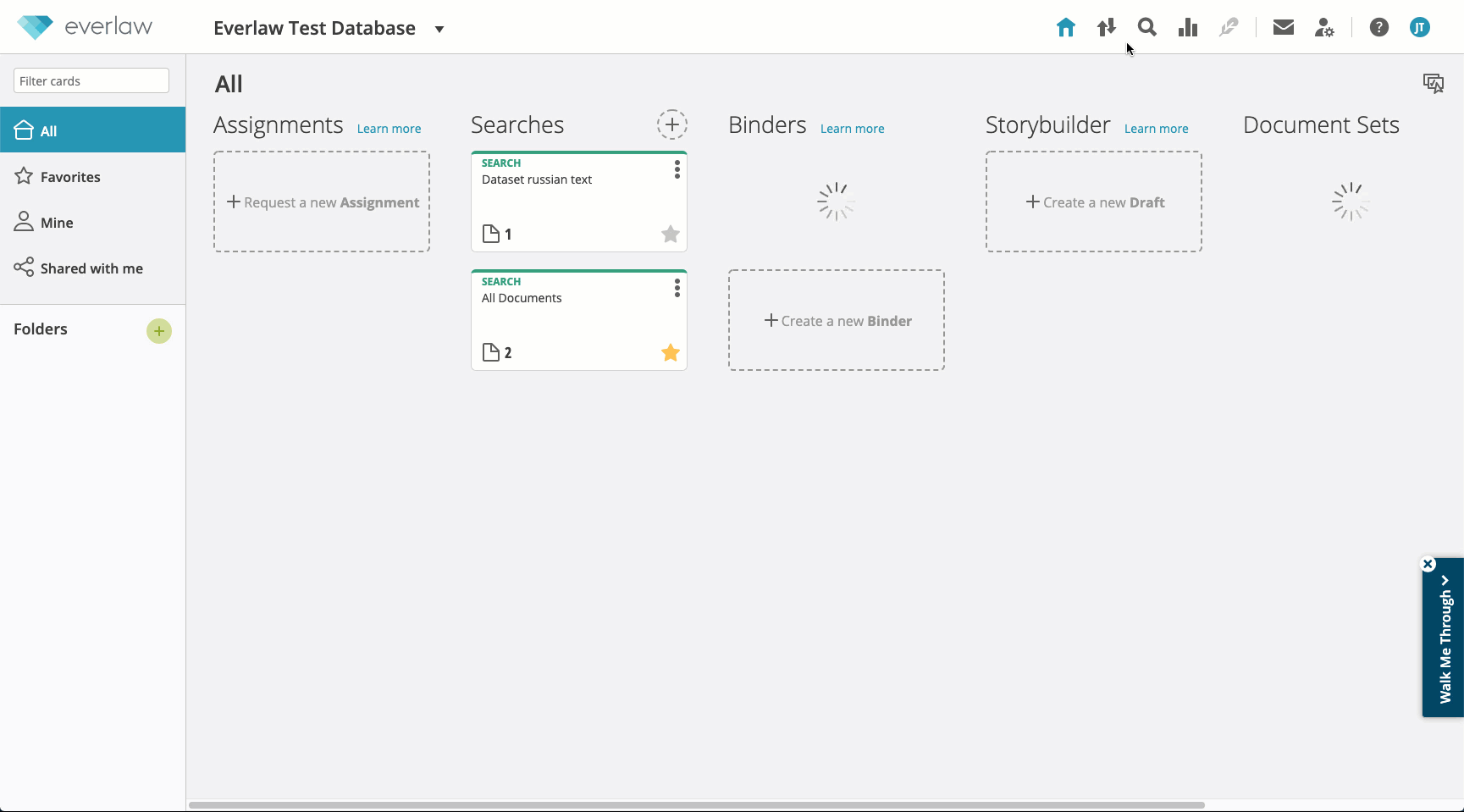Screen dimensions: 1464x812
Task: Click document count on Dataset russian text card
Action: coord(497,234)
